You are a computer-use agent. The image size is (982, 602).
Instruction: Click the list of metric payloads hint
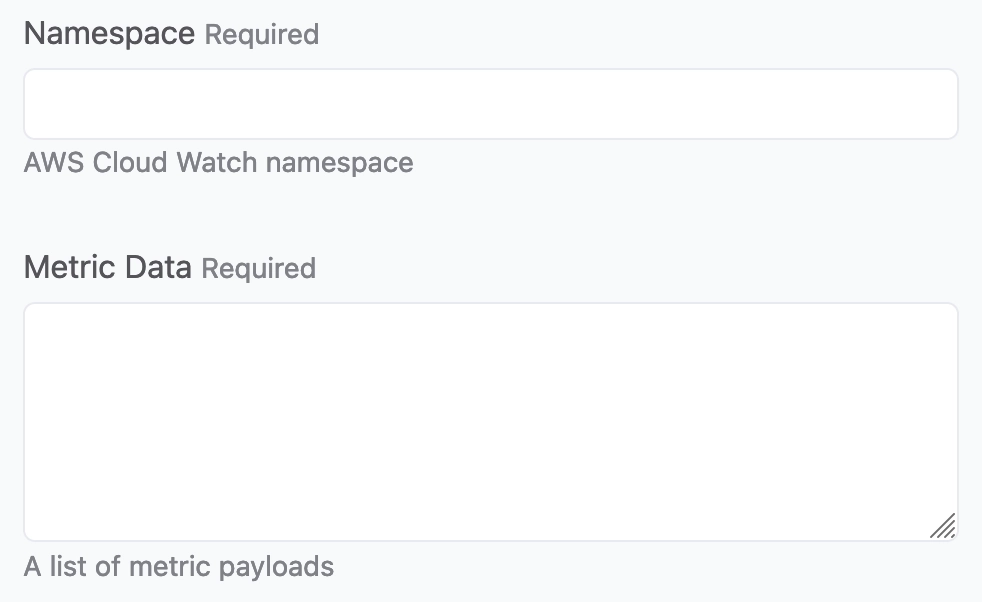[179, 567]
